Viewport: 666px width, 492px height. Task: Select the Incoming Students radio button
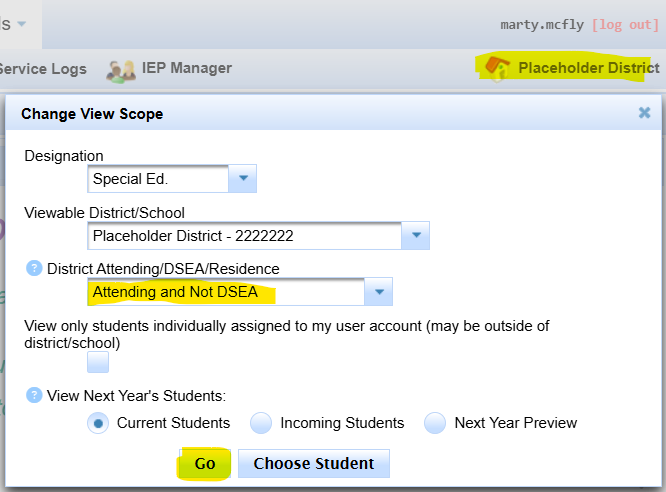tap(261, 423)
